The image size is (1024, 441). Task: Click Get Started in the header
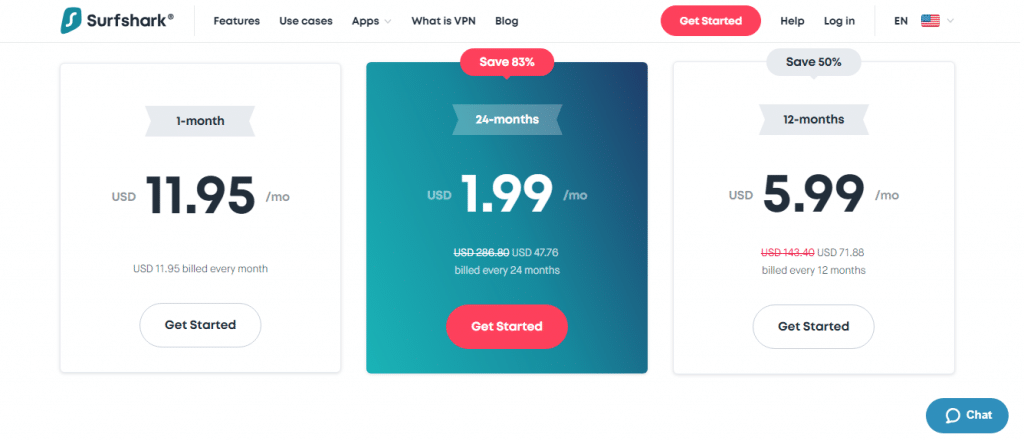711,21
